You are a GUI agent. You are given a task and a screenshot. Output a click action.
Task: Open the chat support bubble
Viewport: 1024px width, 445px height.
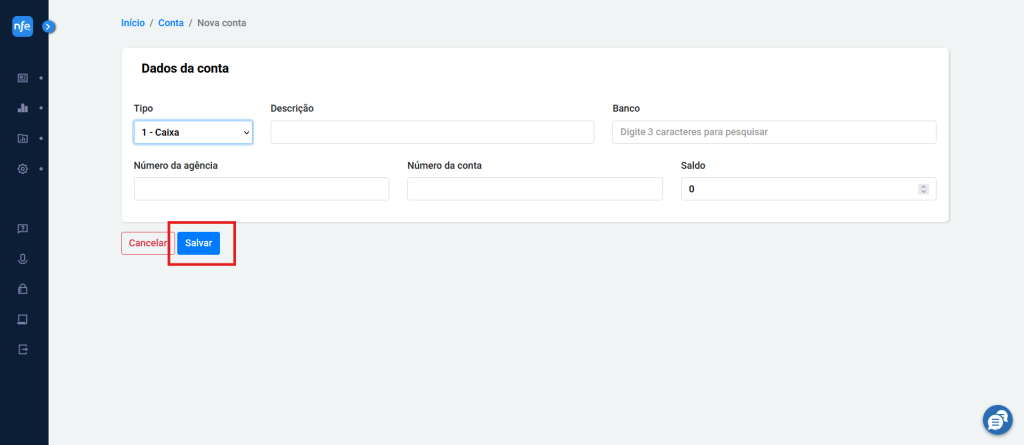[997, 420]
